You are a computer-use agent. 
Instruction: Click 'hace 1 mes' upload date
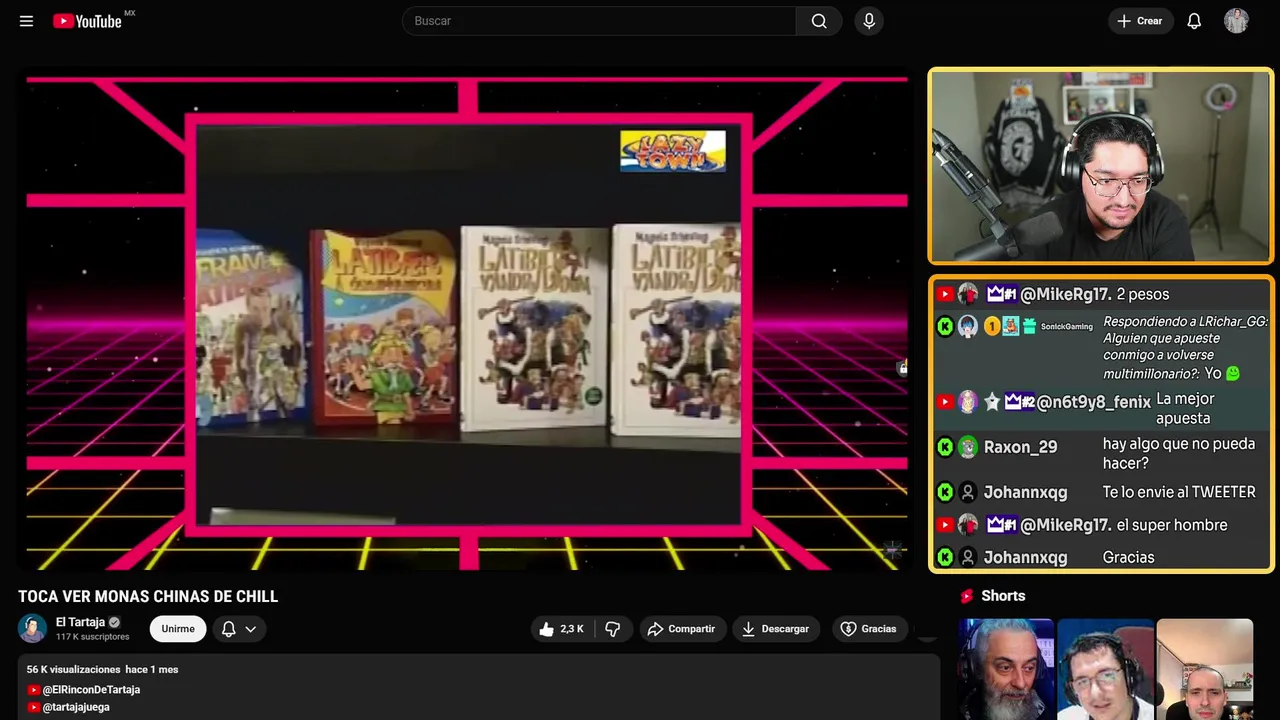pos(152,669)
